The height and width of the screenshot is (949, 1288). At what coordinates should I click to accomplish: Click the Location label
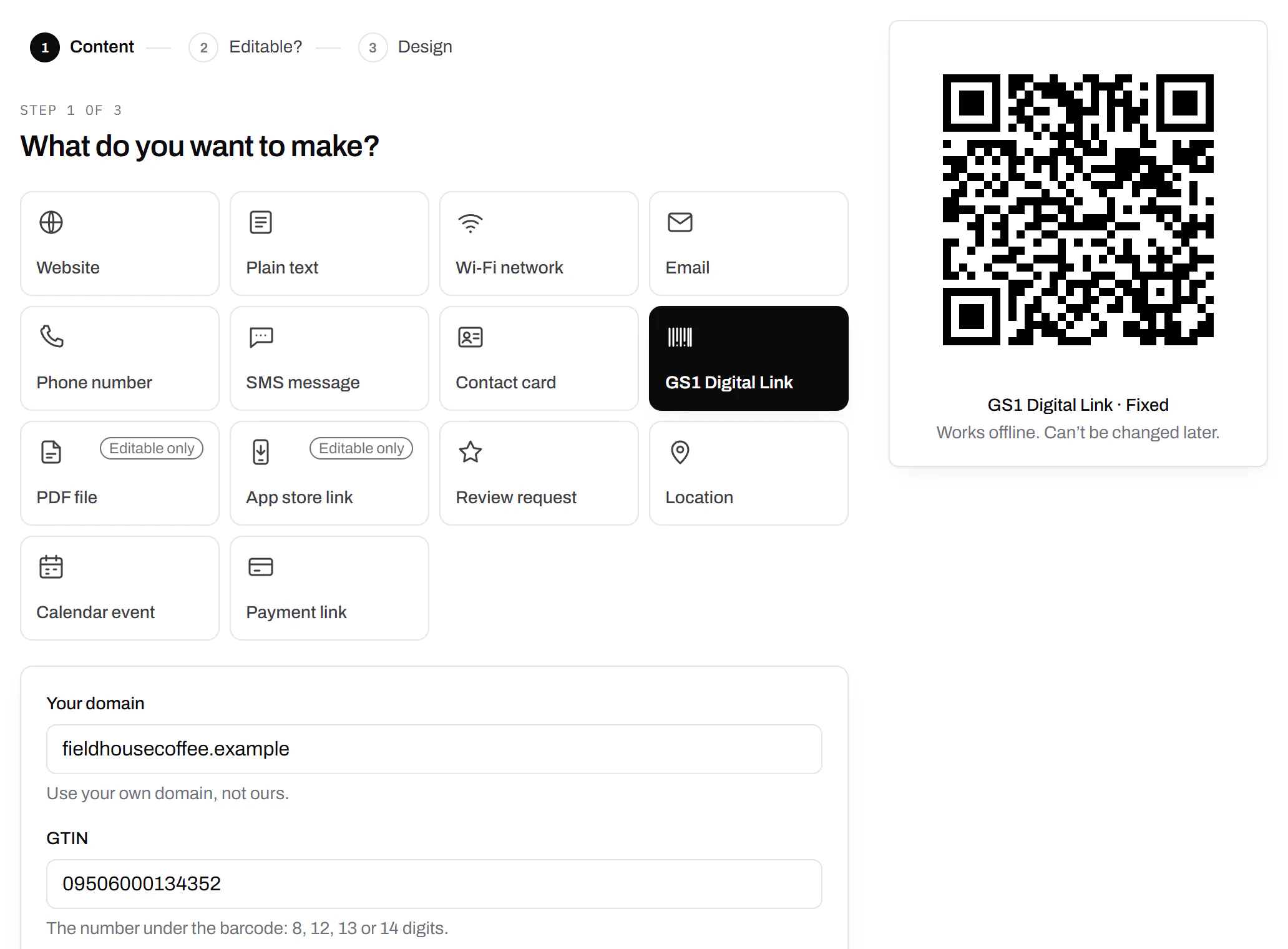(699, 497)
